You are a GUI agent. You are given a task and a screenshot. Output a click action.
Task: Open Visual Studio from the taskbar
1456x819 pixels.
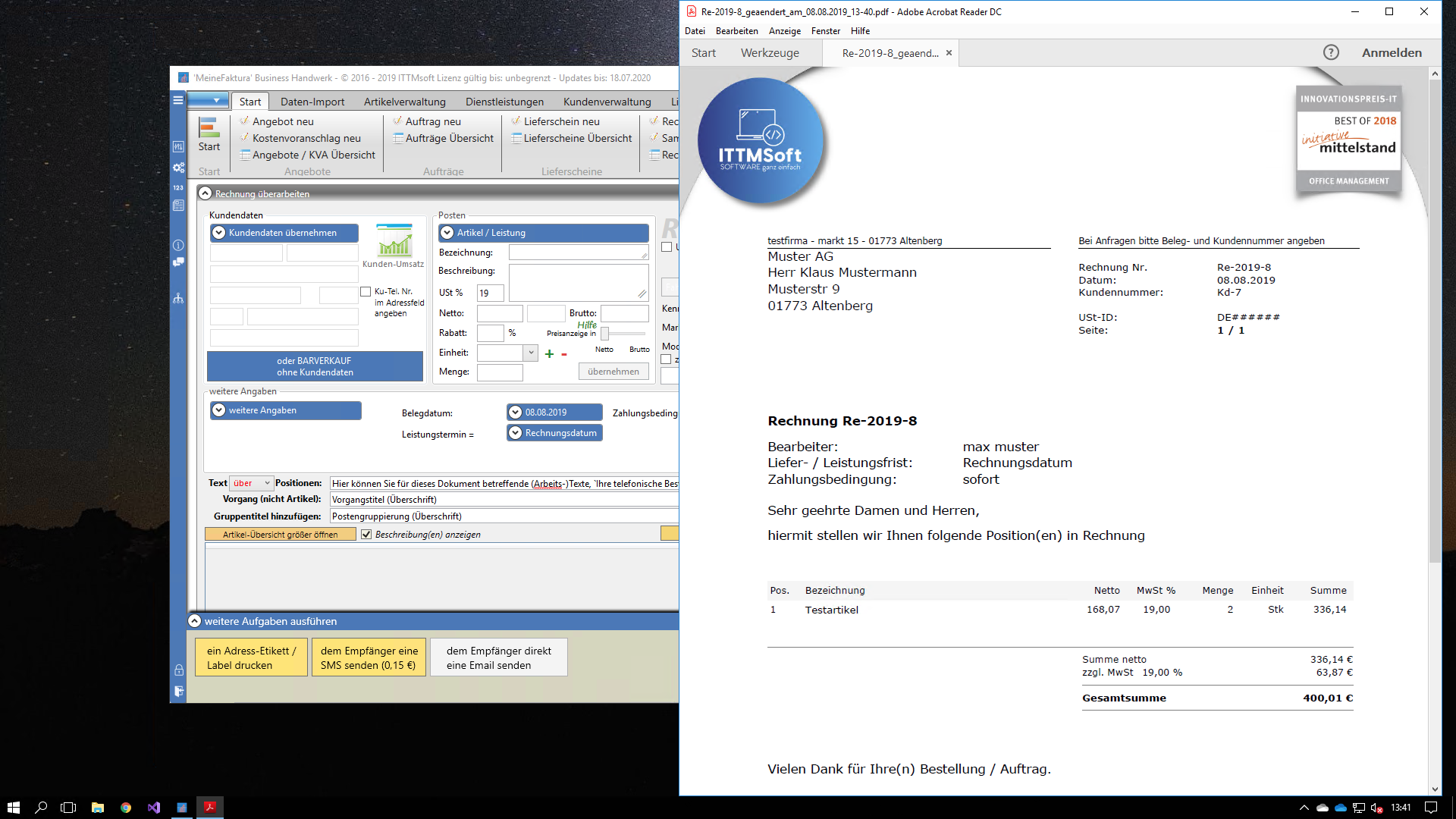click(x=154, y=808)
